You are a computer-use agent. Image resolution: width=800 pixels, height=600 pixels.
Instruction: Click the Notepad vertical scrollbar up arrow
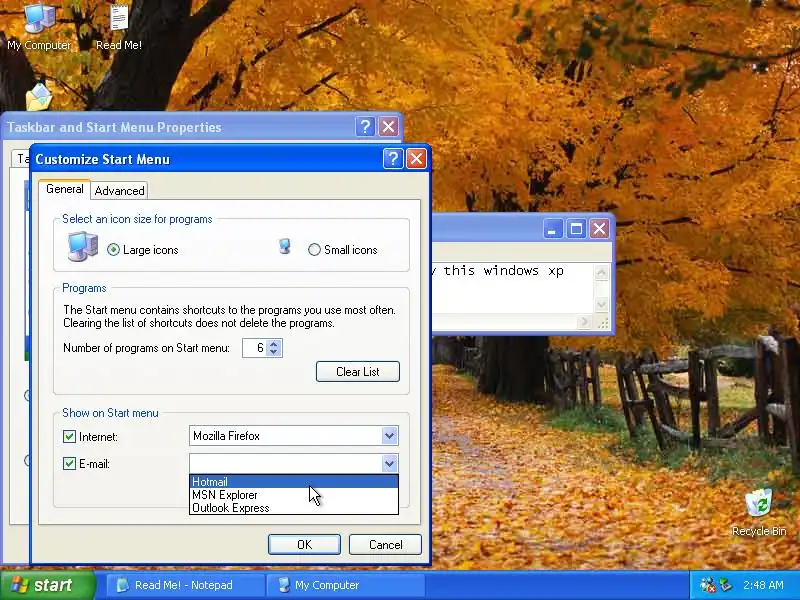602,272
